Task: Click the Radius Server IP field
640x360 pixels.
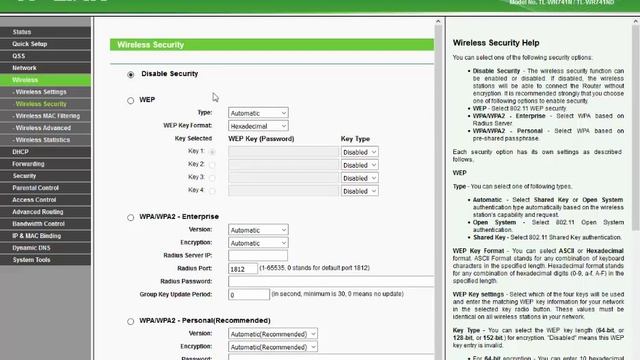Action: coord(258,256)
